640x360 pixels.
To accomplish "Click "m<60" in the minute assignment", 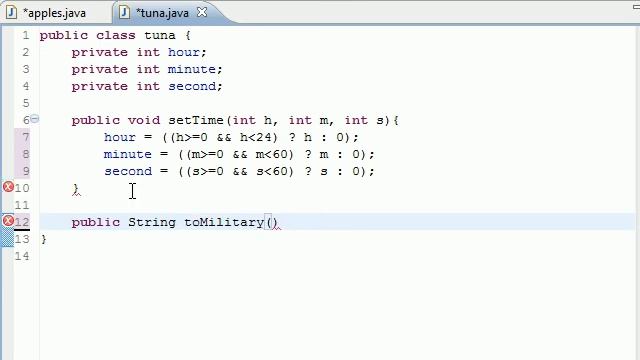I will pyautogui.click(x=271, y=154).
